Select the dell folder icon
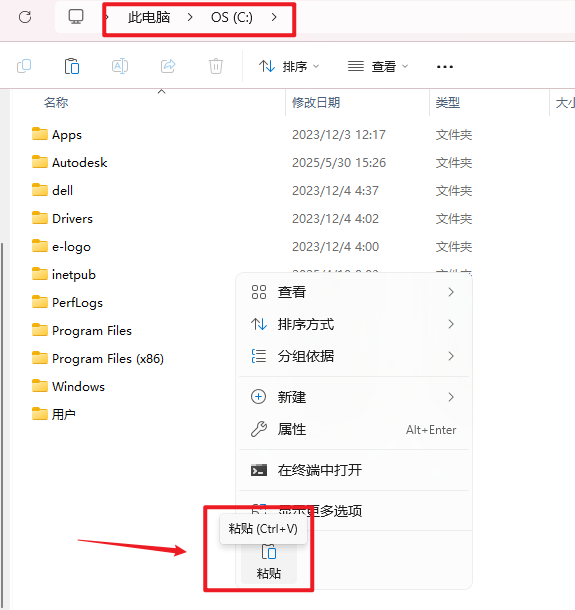 40,189
